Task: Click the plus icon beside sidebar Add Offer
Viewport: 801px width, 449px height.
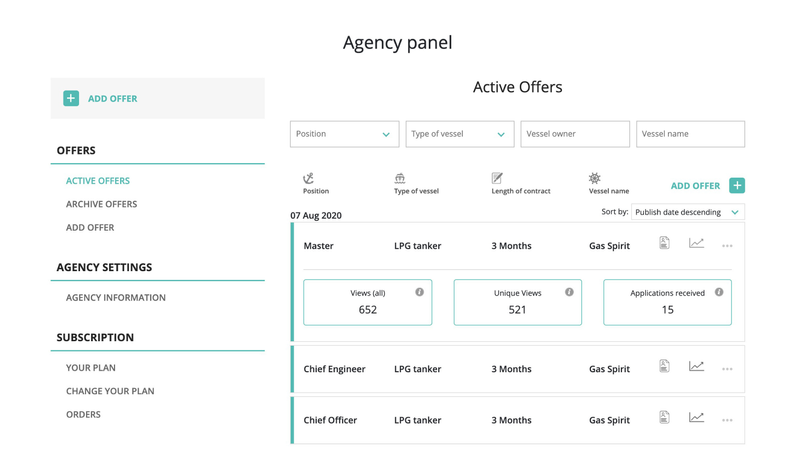Action: point(71,98)
